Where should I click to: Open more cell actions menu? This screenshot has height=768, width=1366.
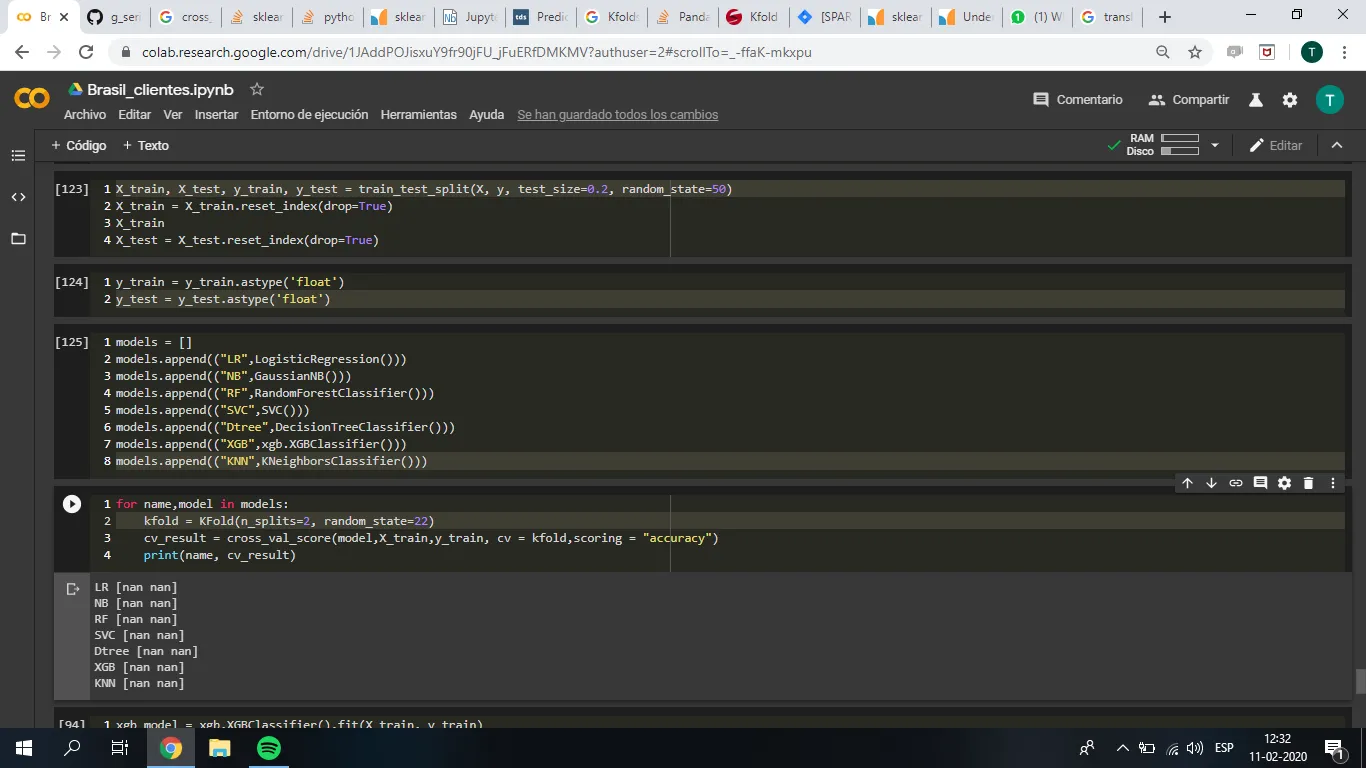(x=1333, y=483)
